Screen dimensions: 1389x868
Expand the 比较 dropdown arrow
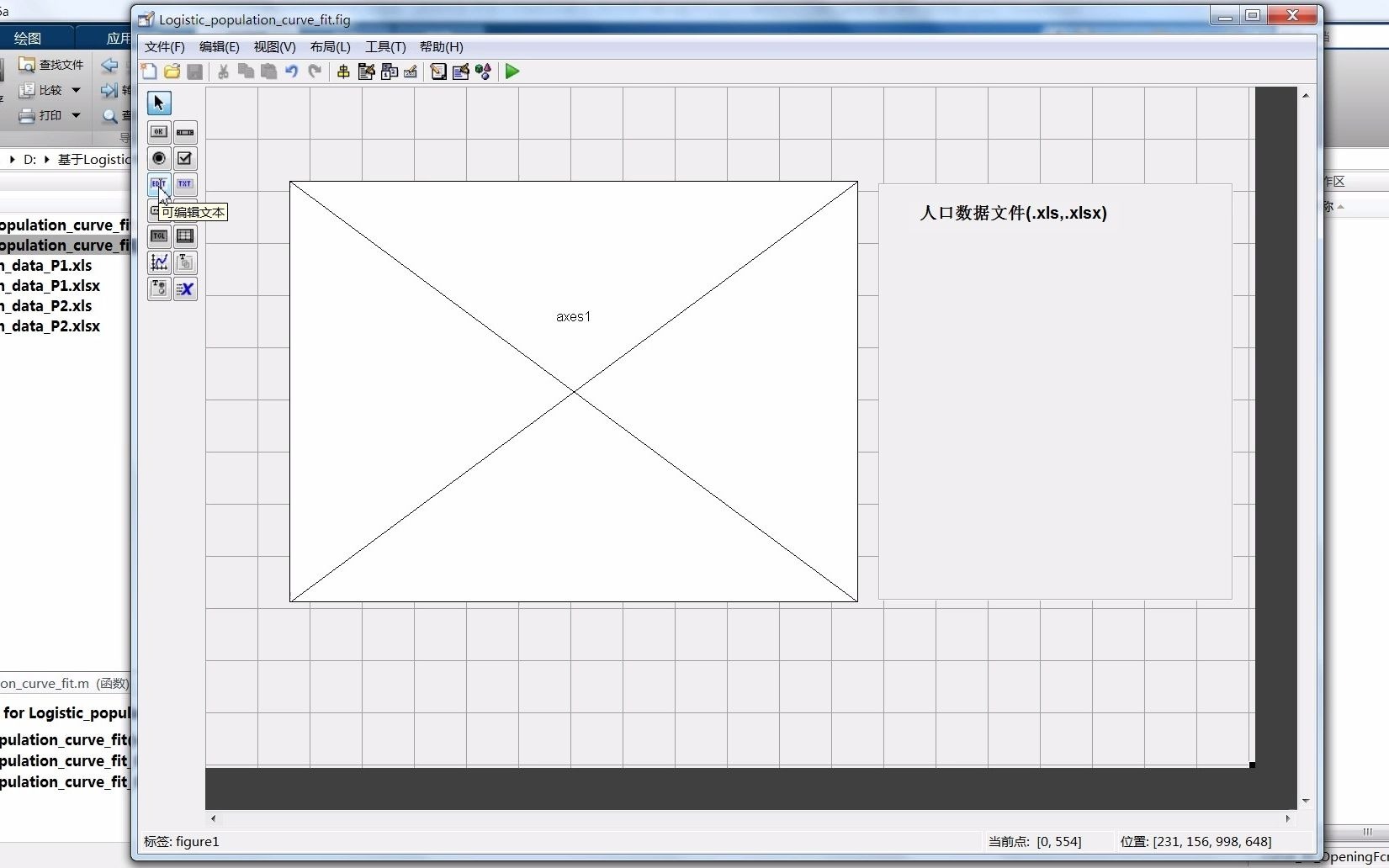pos(76,90)
